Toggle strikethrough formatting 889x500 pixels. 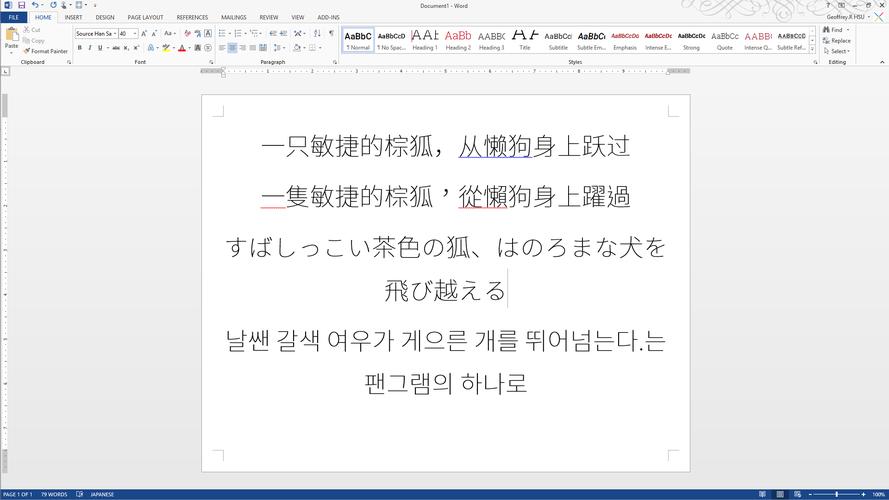[116, 48]
